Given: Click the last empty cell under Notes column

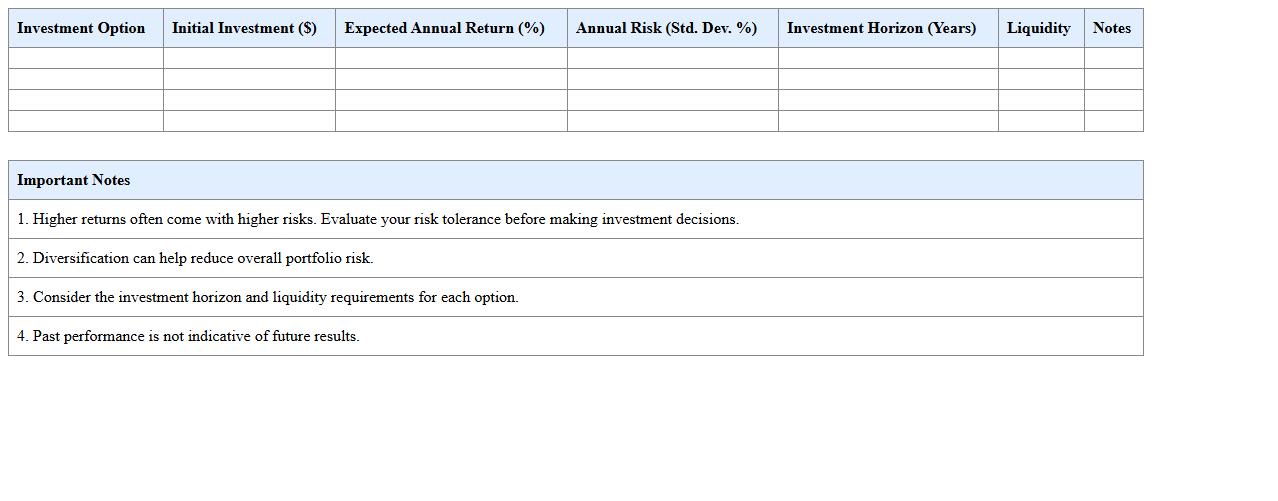Looking at the screenshot, I should click(1113, 121).
